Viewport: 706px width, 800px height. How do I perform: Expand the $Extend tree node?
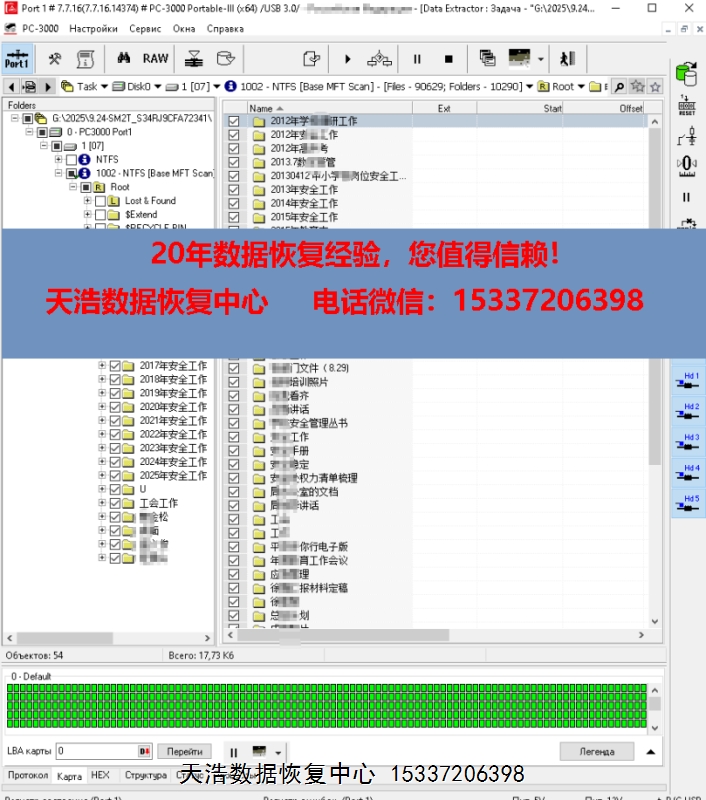tap(87, 215)
